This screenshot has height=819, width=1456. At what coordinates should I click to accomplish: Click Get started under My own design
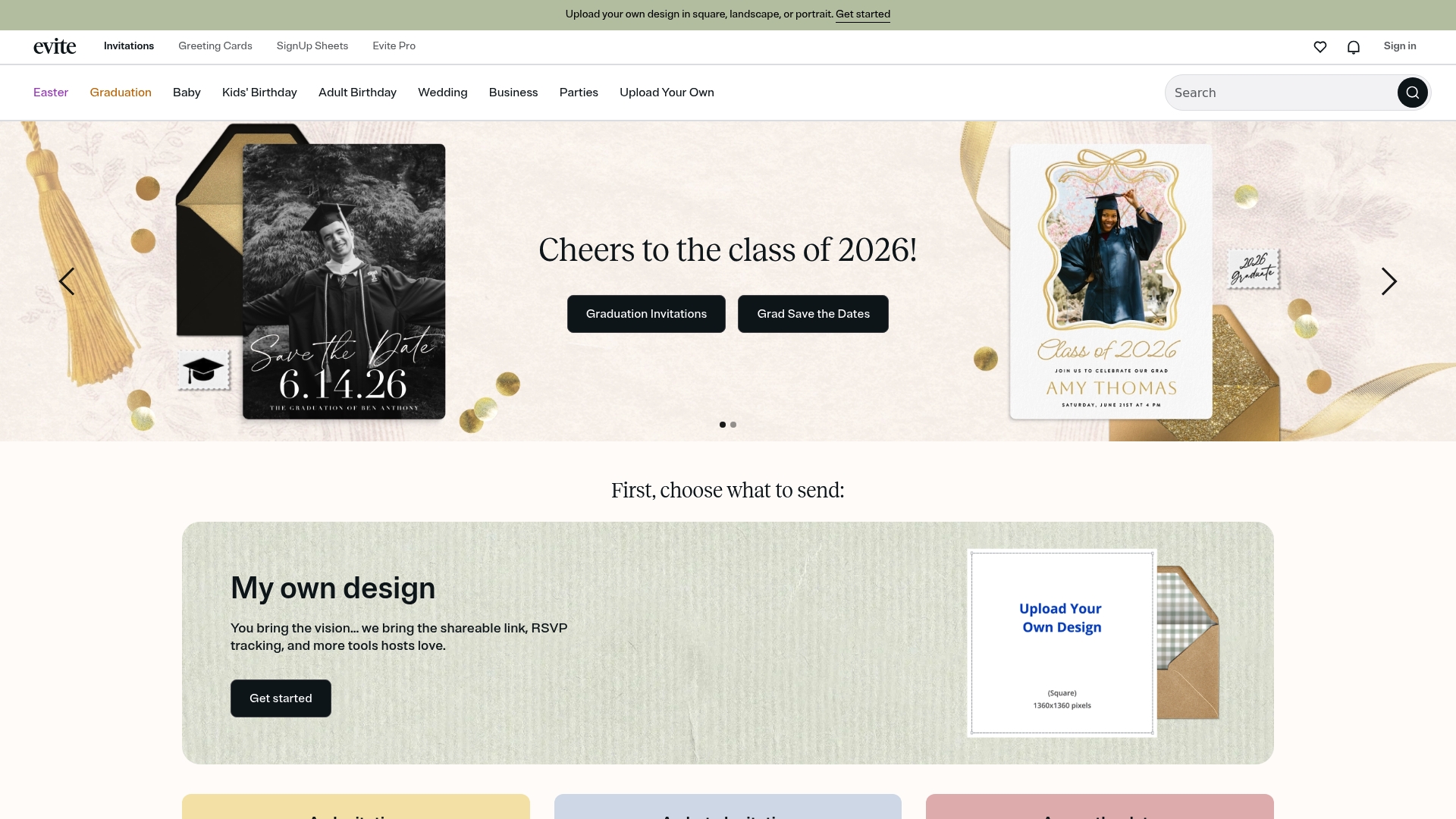[280, 698]
